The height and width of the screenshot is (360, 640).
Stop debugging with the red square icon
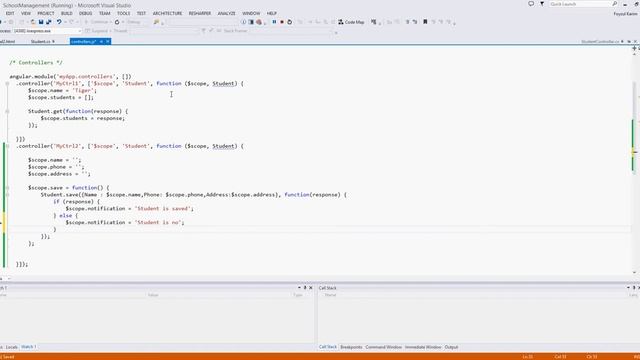pos(282,22)
